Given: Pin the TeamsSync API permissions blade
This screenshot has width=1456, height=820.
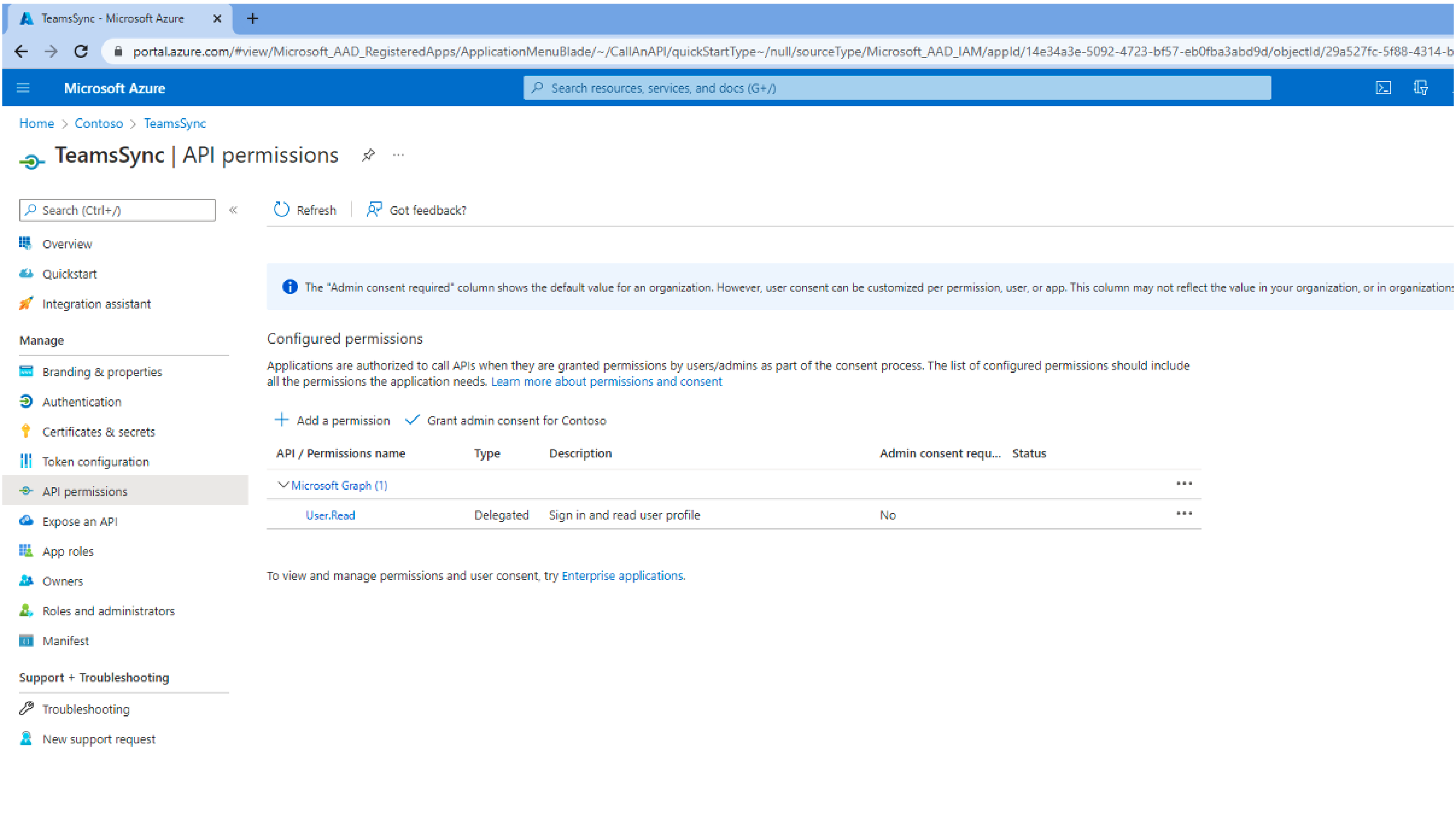Looking at the screenshot, I should 368,155.
